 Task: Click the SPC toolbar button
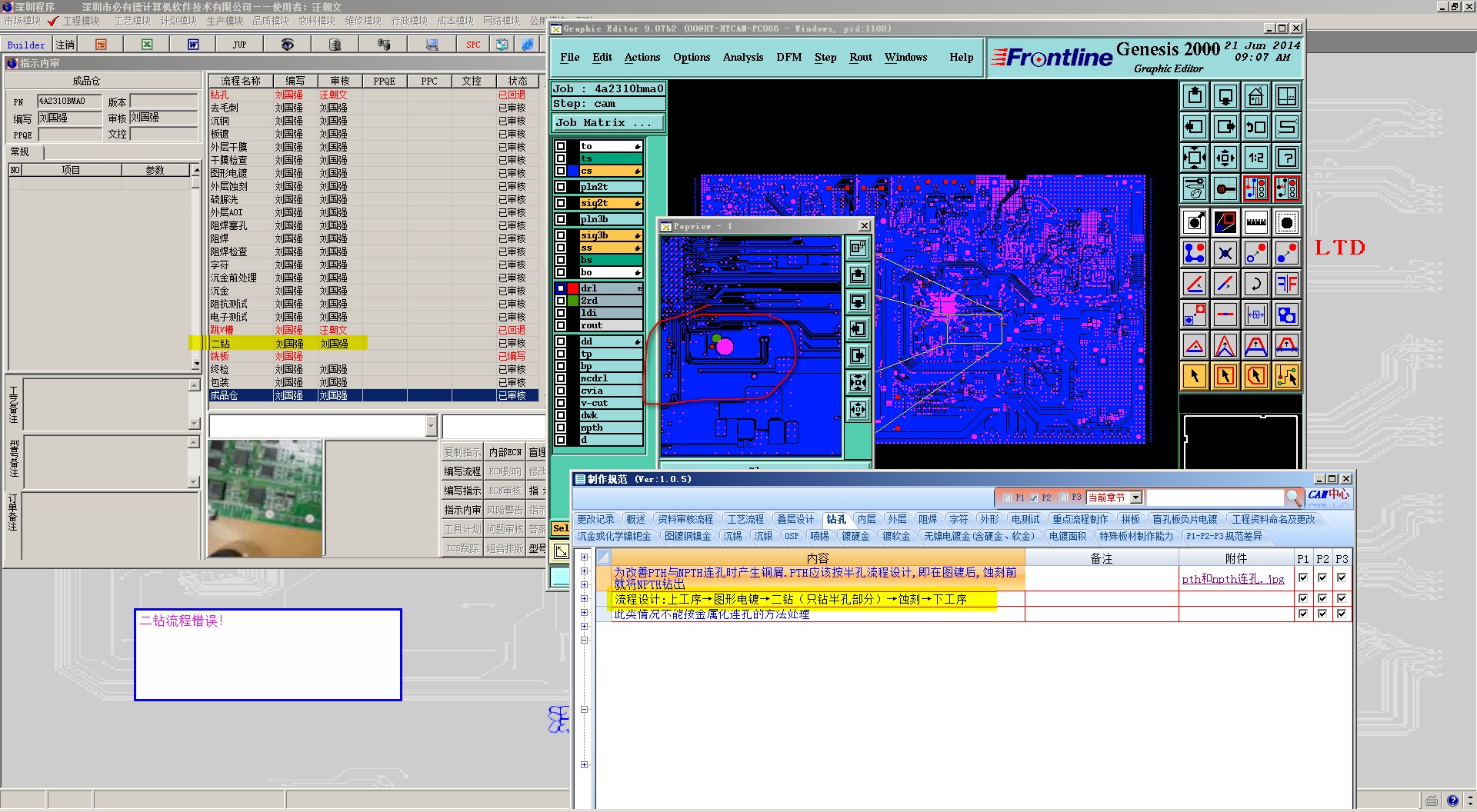pyautogui.click(x=473, y=45)
